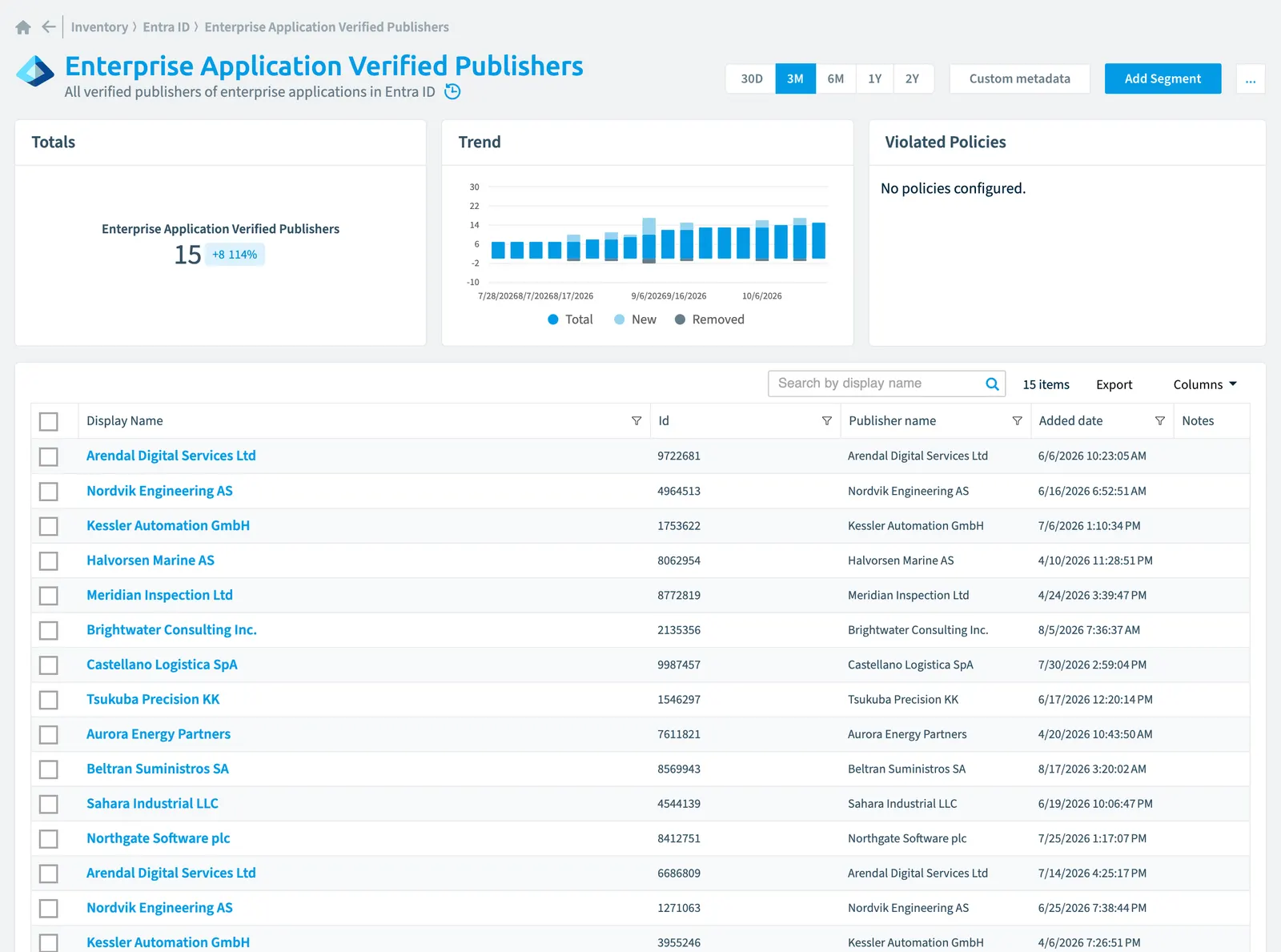Select Id cell 7611821

point(679,734)
